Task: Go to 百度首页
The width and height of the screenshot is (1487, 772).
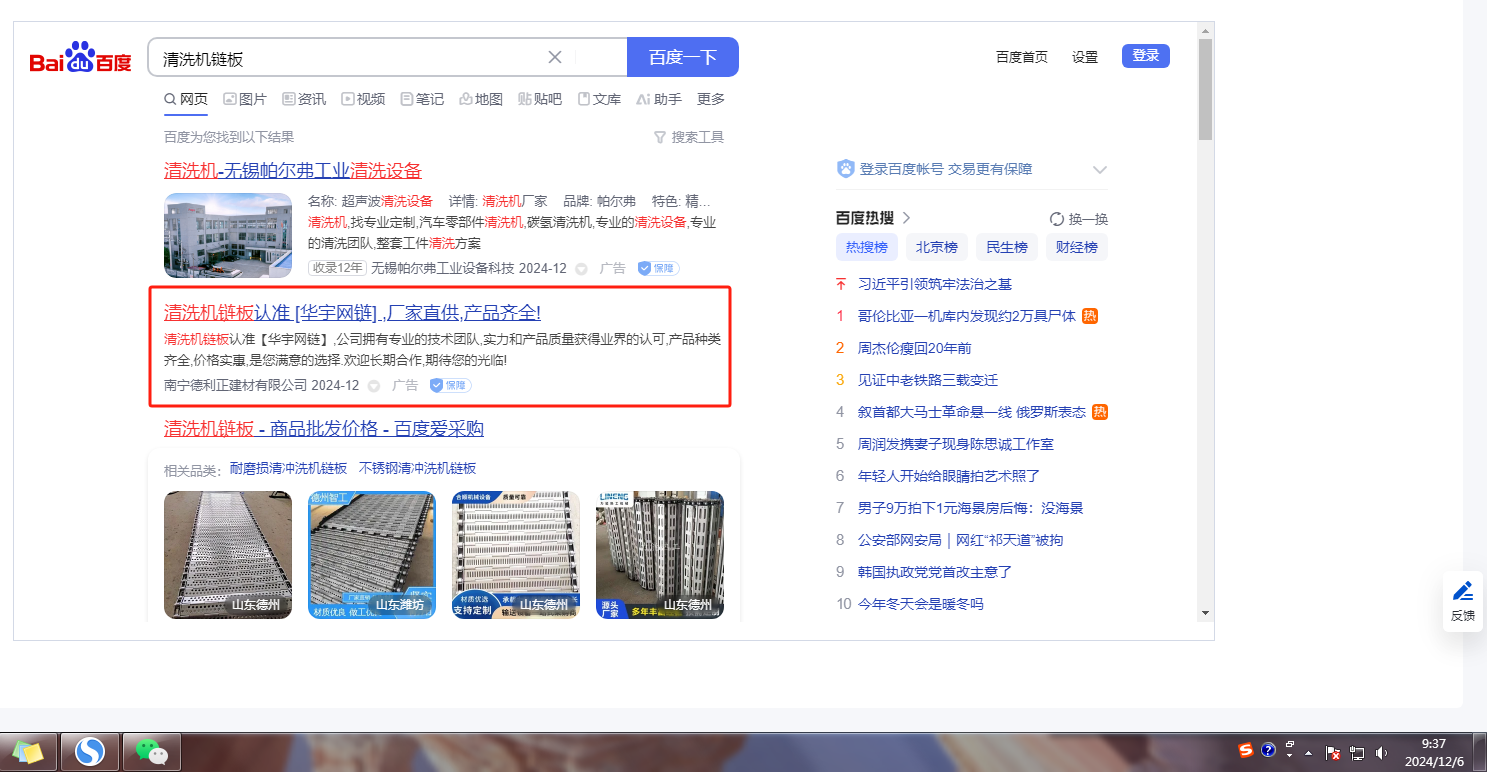Action: [x=1022, y=57]
